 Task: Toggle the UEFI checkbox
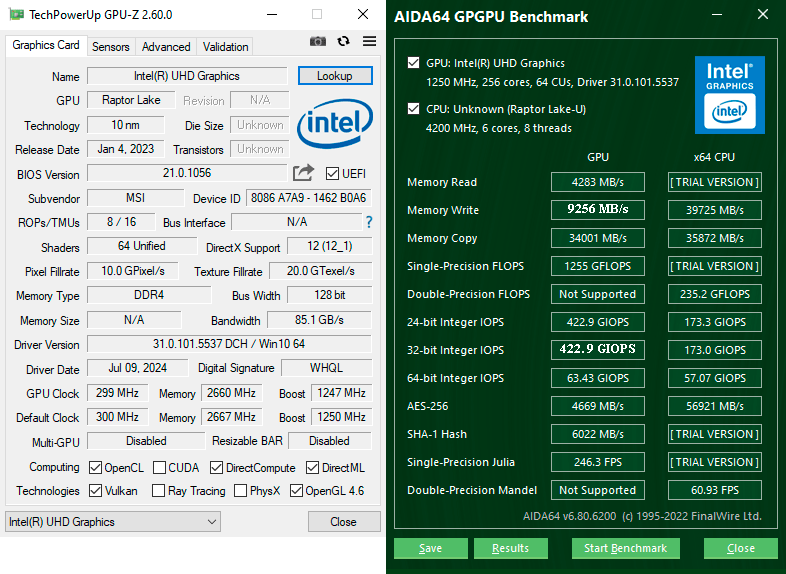pyautogui.click(x=332, y=173)
